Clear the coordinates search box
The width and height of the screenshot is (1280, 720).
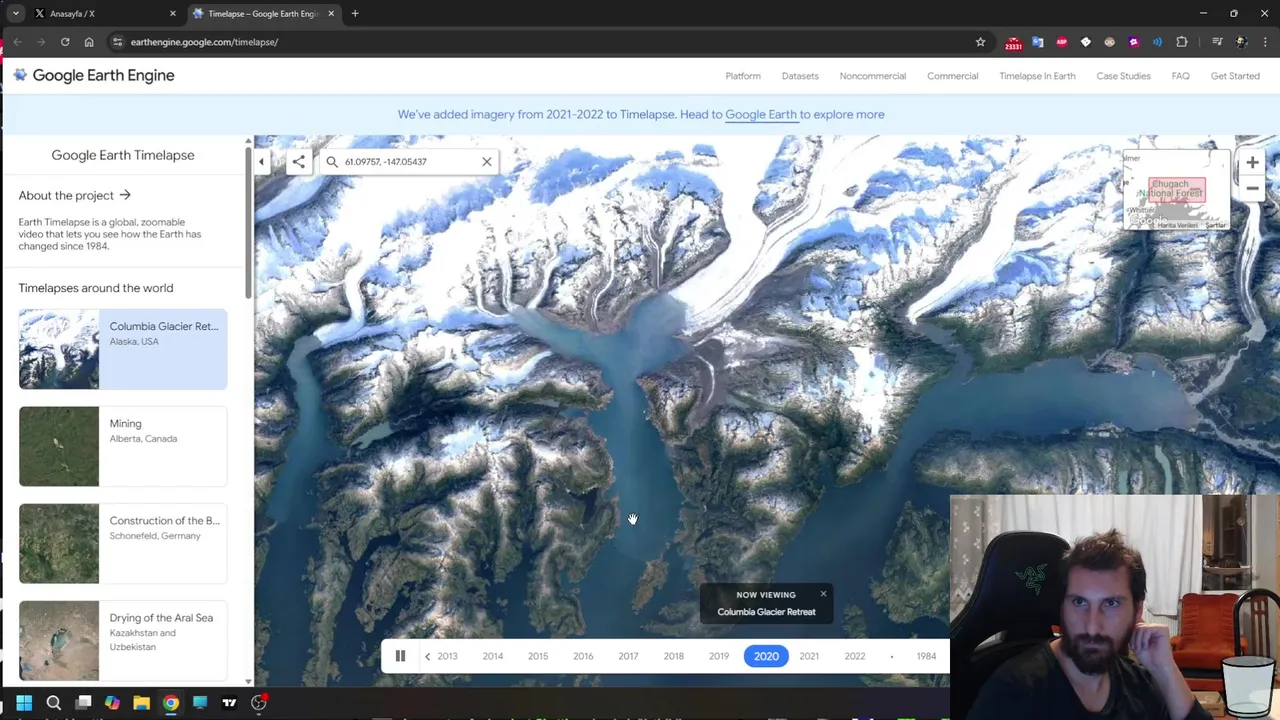pyautogui.click(x=487, y=161)
